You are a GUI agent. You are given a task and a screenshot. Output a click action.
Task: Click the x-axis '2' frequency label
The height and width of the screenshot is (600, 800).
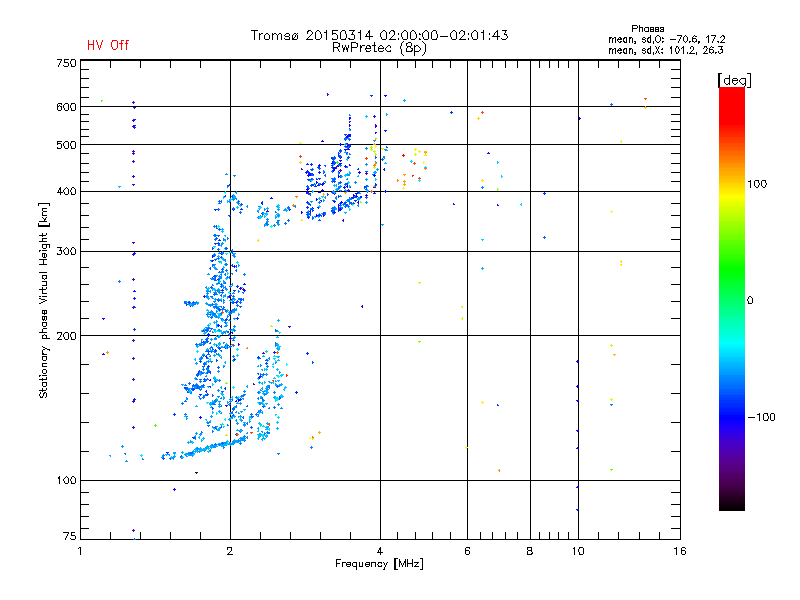click(230, 551)
